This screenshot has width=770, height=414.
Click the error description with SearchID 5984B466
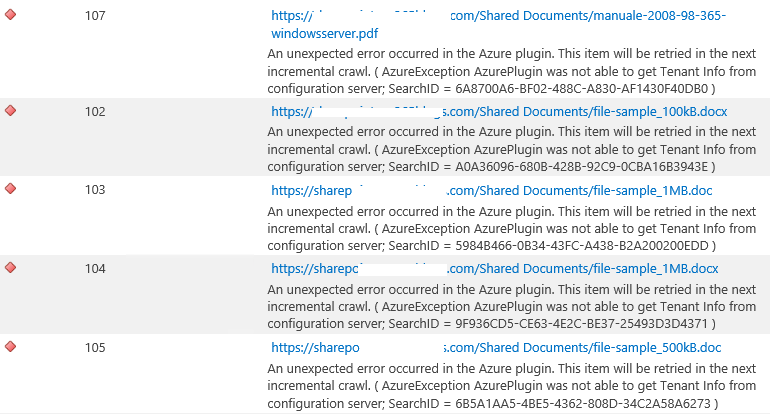512,227
